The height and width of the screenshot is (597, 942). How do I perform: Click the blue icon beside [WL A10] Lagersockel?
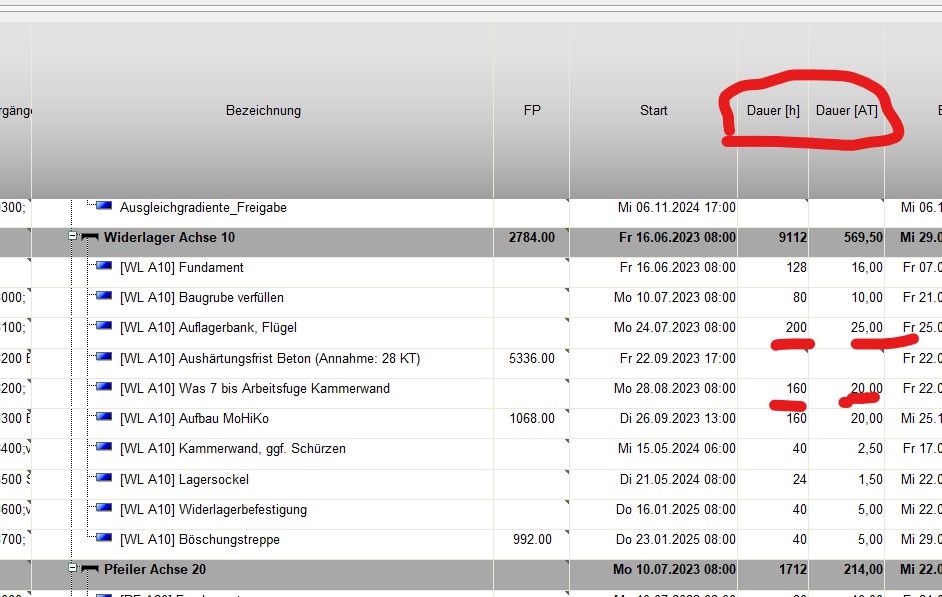(104, 479)
